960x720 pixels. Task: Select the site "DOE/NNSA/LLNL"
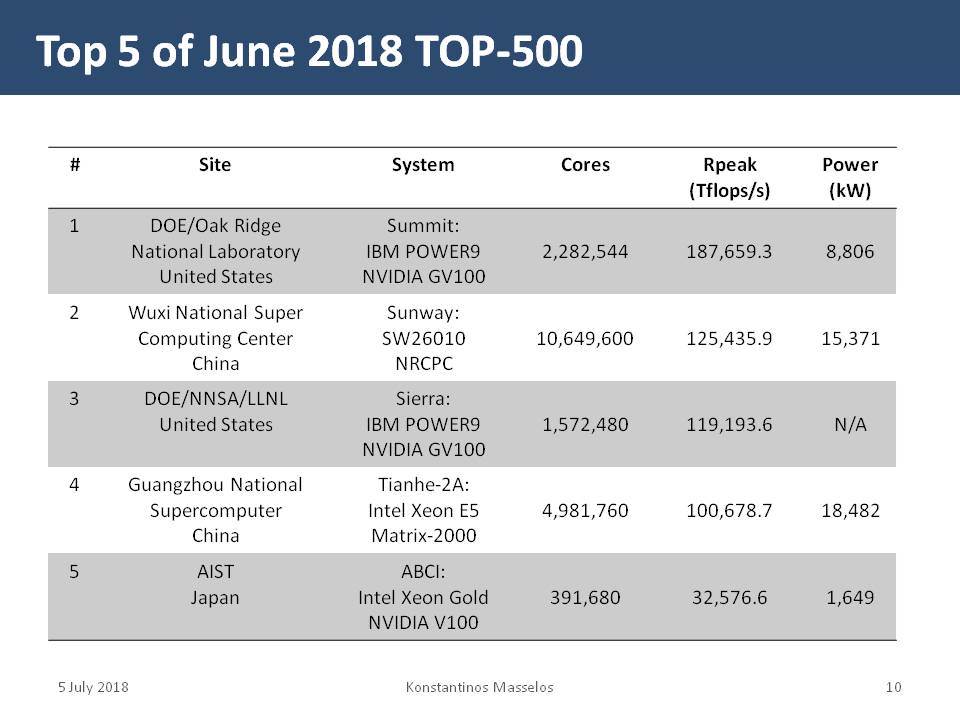216,399
